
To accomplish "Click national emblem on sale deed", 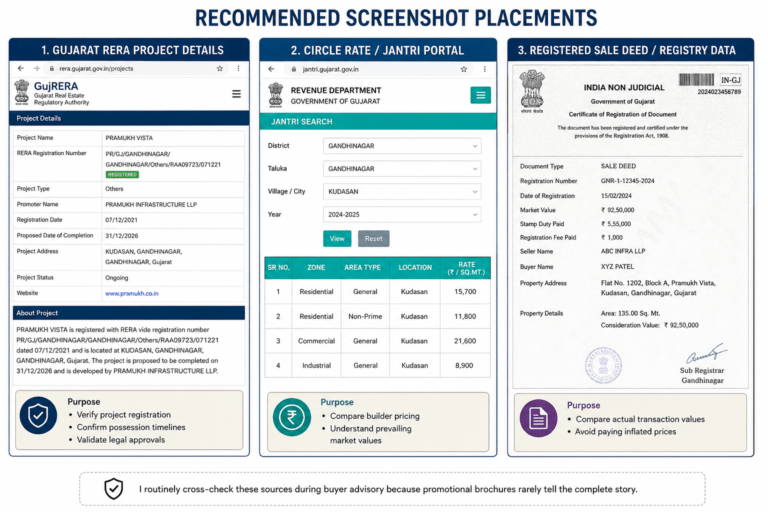I will (532, 90).
